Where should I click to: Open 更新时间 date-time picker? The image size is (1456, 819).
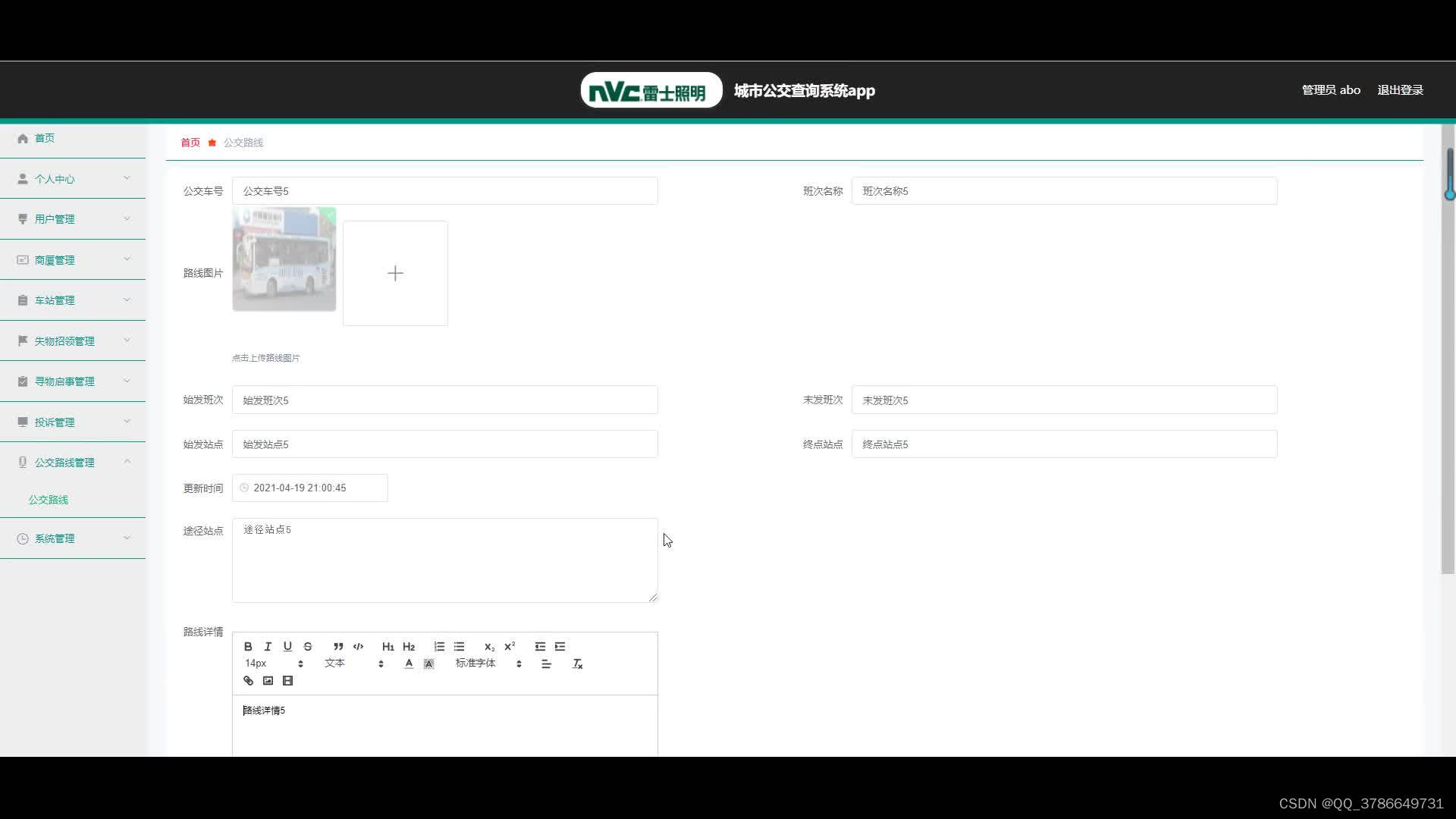pyautogui.click(x=310, y=488)
